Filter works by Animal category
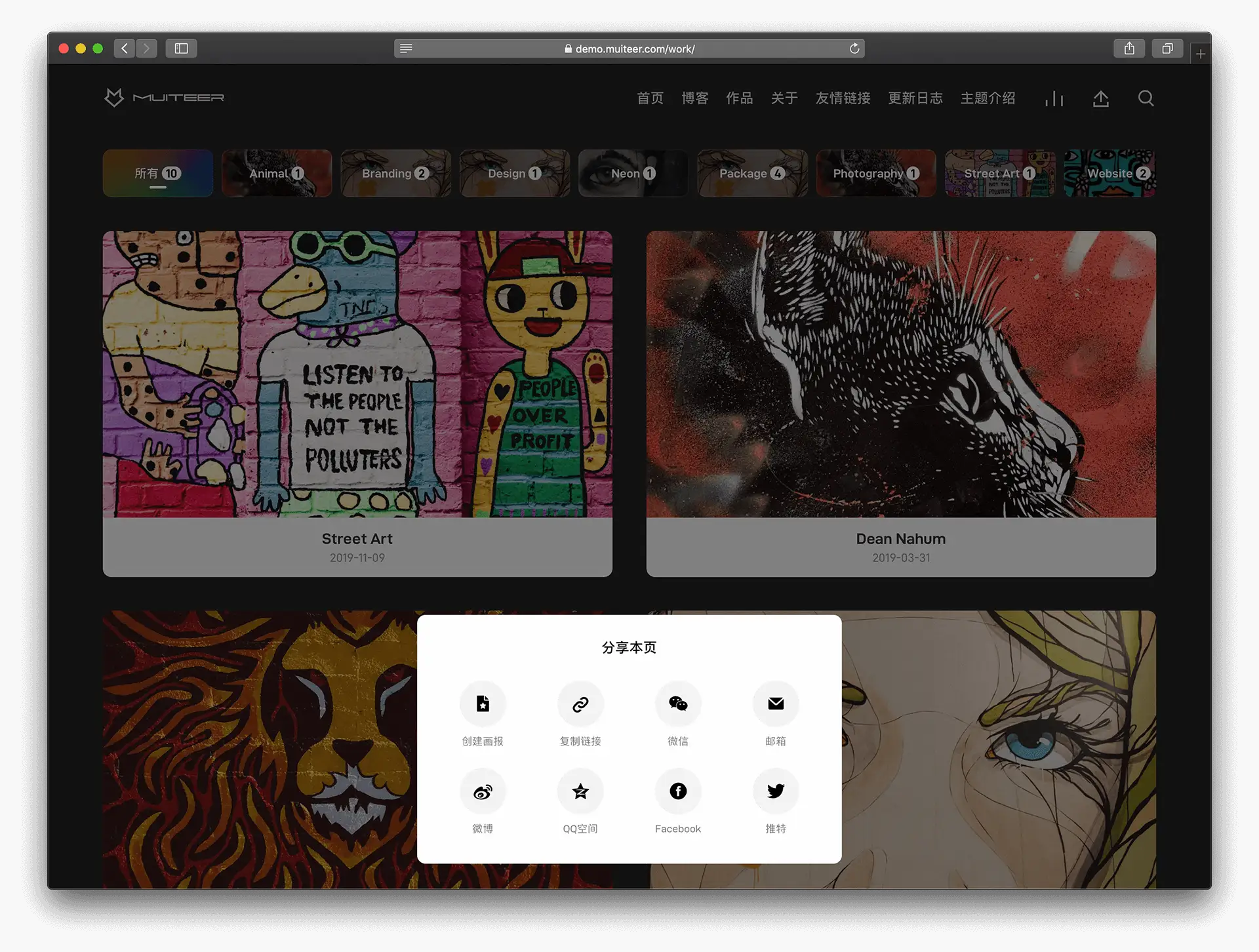 [277, 173]
